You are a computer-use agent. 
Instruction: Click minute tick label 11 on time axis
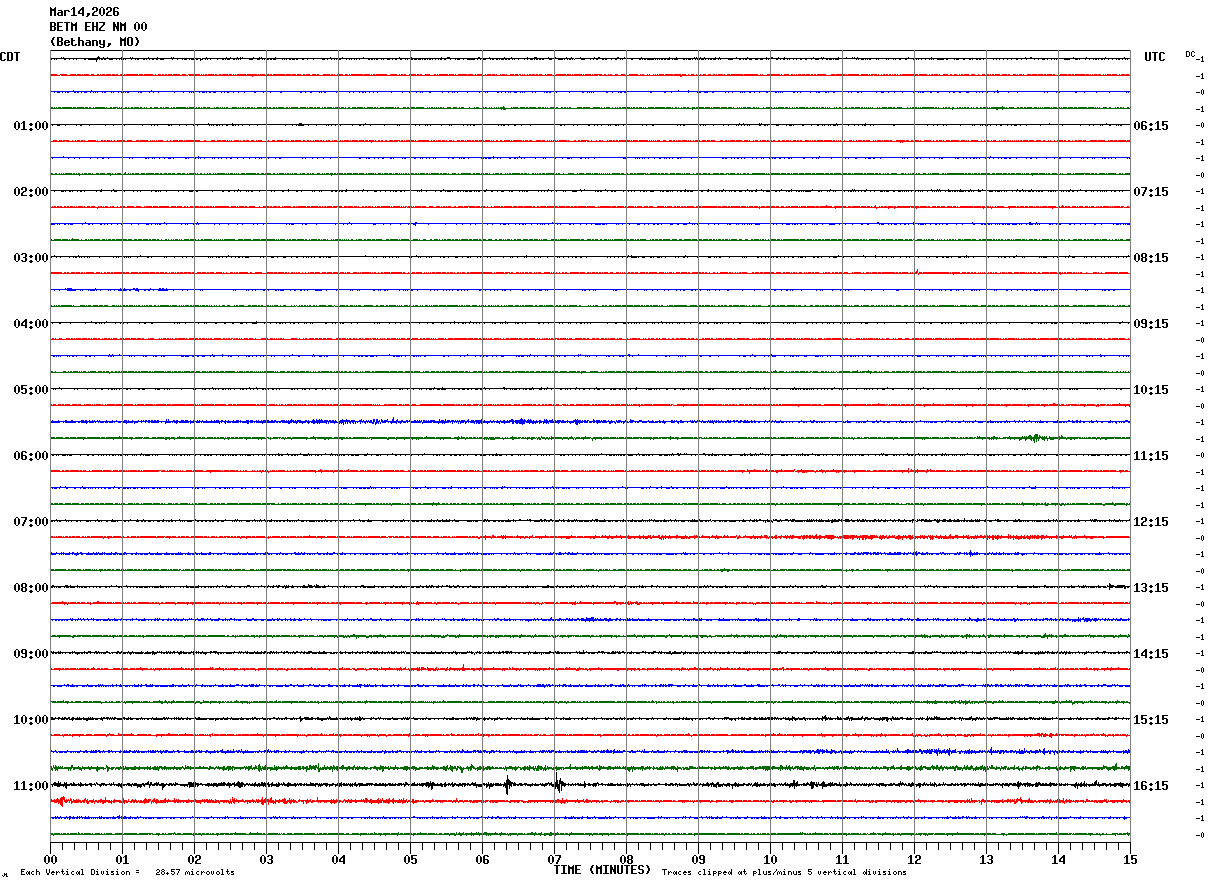pos(842,859)
